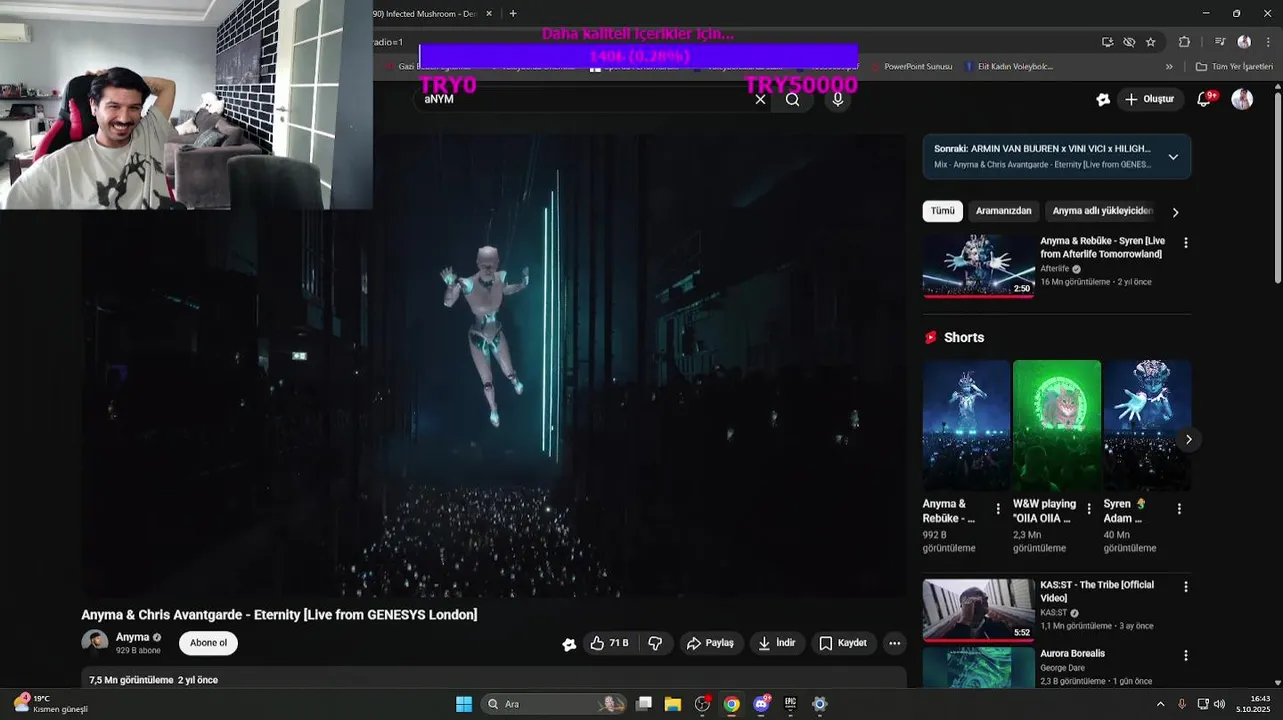This screenshot has width=1283, height=720.
Task: Click the YouTube search magnifier button
Action: coord(792,99)
